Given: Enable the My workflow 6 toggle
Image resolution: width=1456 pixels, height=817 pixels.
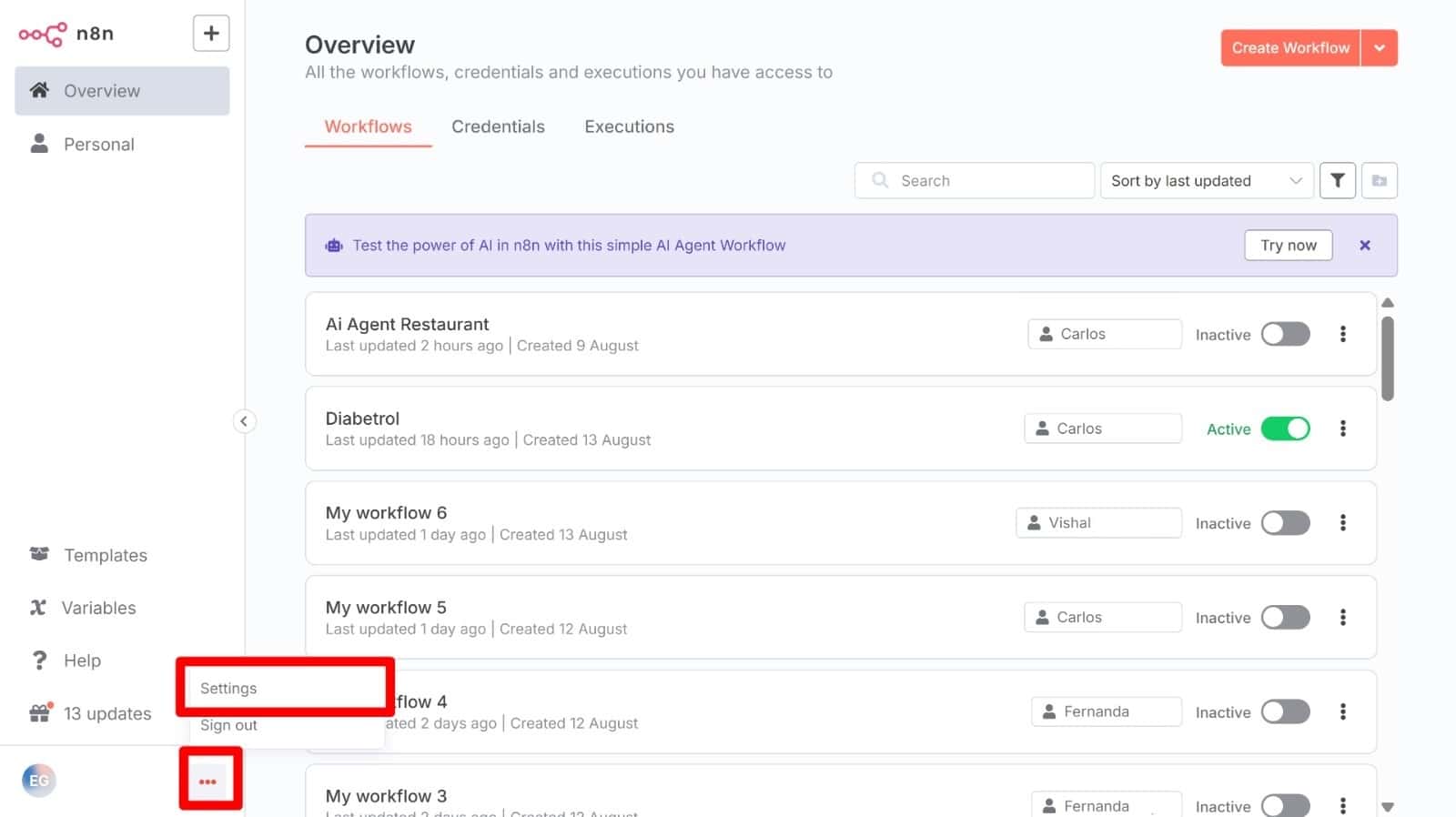Looking at the screenshot, I should [1285, 523].
